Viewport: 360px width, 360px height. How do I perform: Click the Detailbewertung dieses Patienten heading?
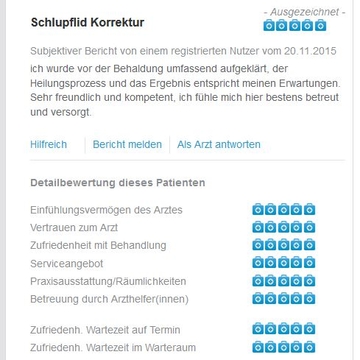pyautogui.click(x=118, y=183)
